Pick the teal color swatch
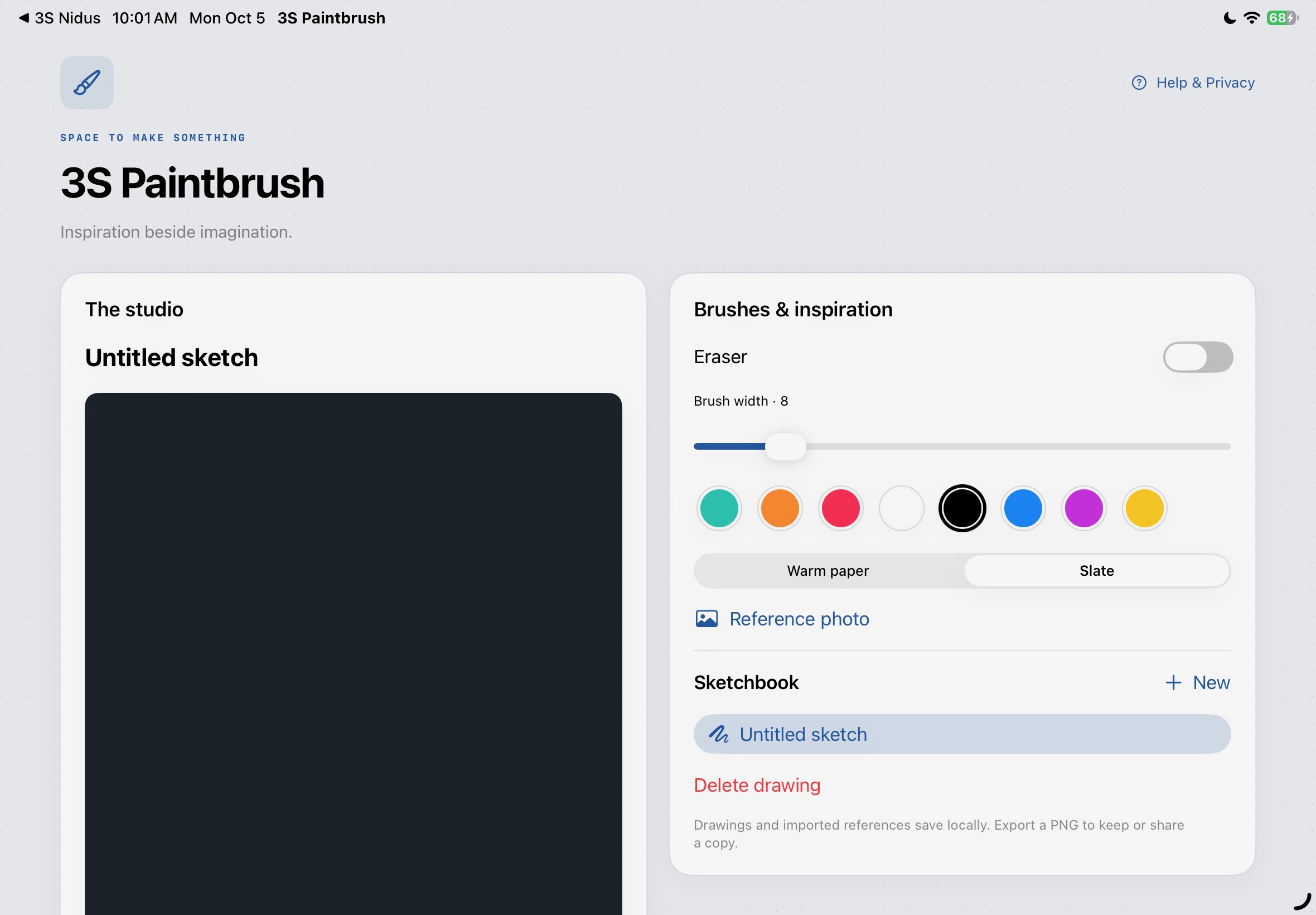1316x915 pixels. point(718,508)
